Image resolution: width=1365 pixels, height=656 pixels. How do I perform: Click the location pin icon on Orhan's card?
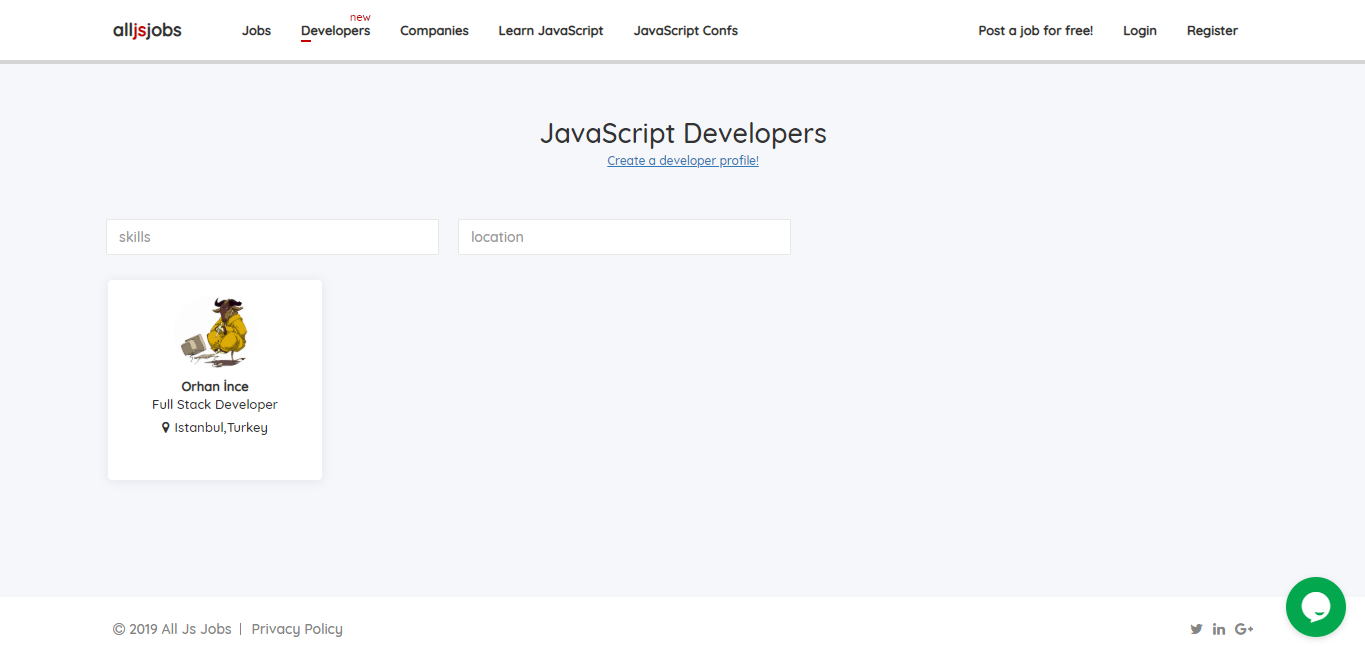(x=166, y=427)
